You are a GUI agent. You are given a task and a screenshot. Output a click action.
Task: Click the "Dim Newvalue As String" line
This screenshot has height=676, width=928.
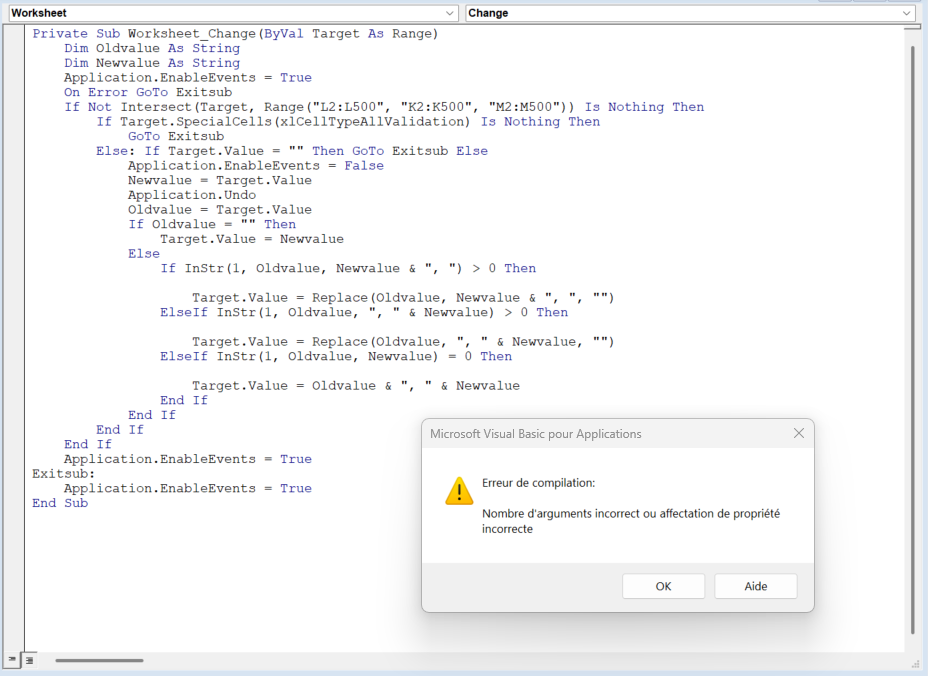click(152, 63)
